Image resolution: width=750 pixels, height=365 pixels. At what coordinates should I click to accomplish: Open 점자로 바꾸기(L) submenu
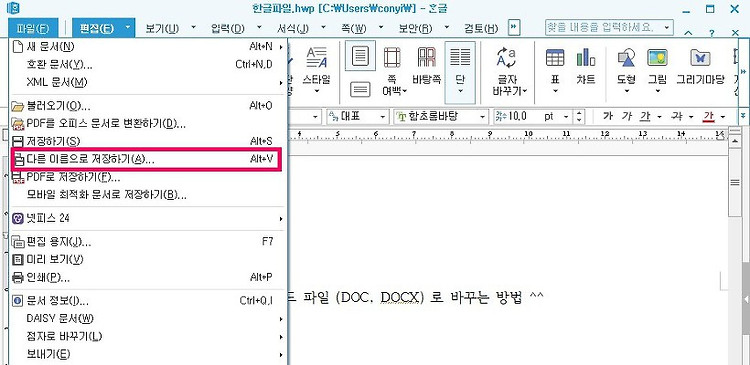point(148,336)
